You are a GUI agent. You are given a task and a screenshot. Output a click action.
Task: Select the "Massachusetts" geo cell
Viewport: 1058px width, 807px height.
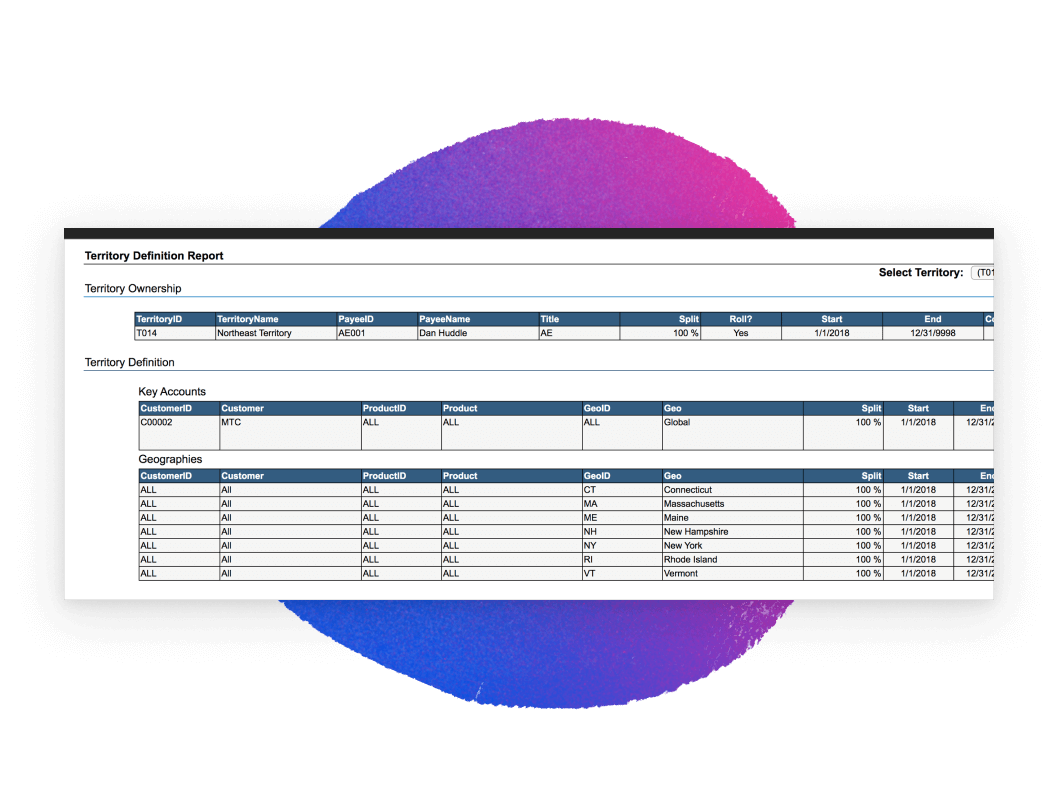[x=733, y=504]
